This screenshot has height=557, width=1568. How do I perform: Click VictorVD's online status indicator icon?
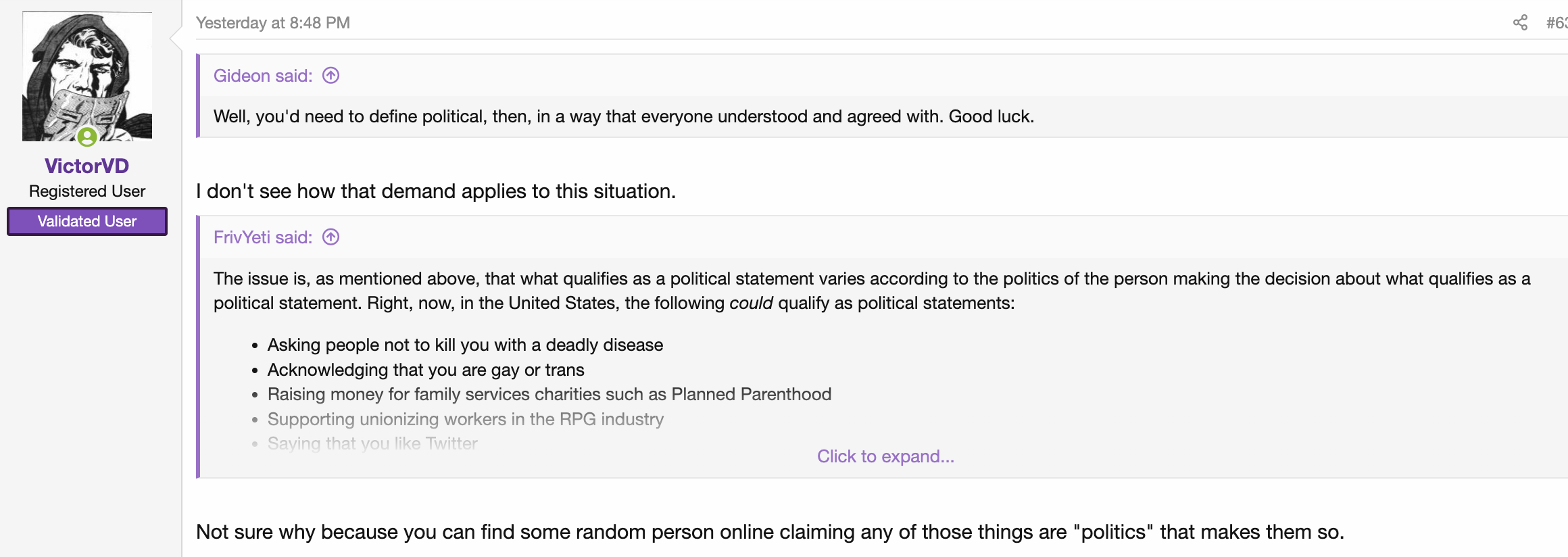[x=87, y=137]
